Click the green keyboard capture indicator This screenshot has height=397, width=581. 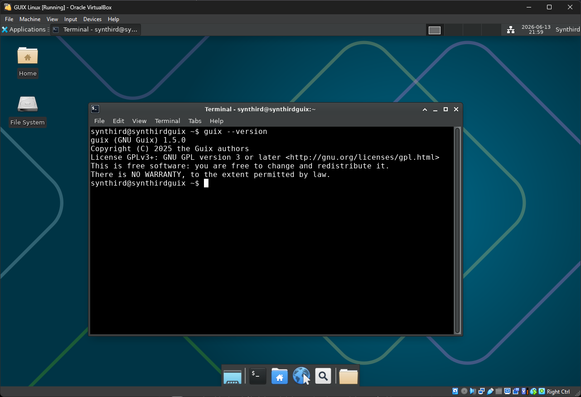[542, 391]
